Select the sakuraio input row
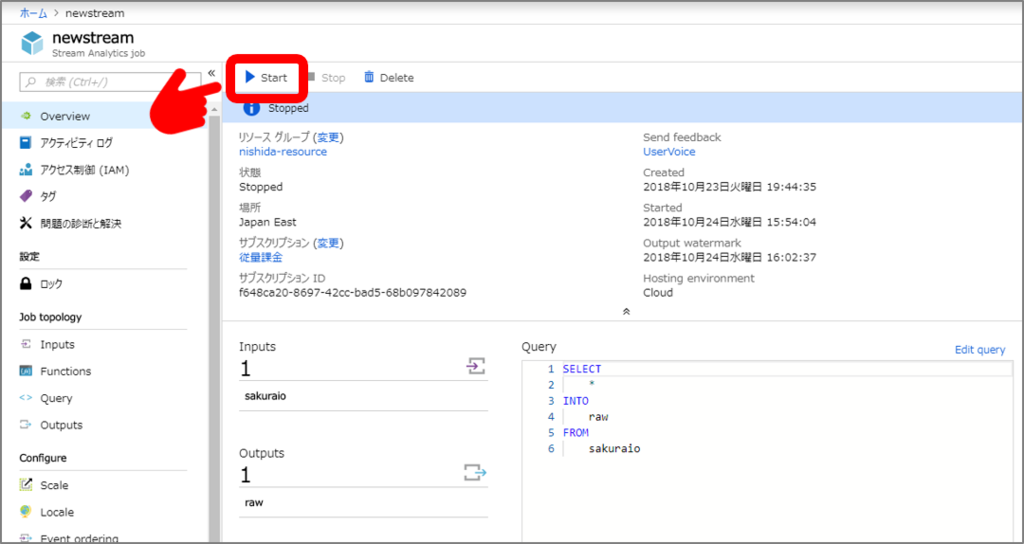The image size is (1024, 544). [x=363, y=396]
